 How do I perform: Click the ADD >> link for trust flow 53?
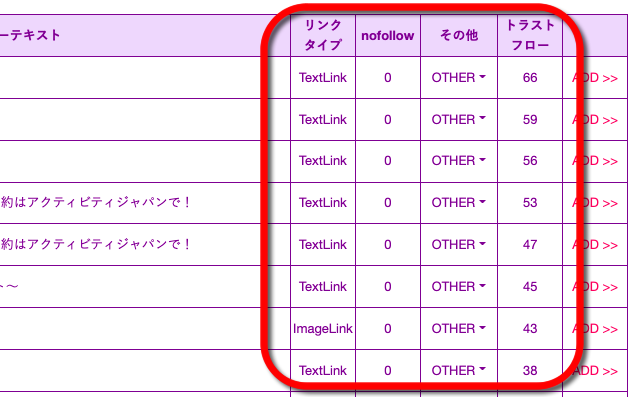click(595, 203)
